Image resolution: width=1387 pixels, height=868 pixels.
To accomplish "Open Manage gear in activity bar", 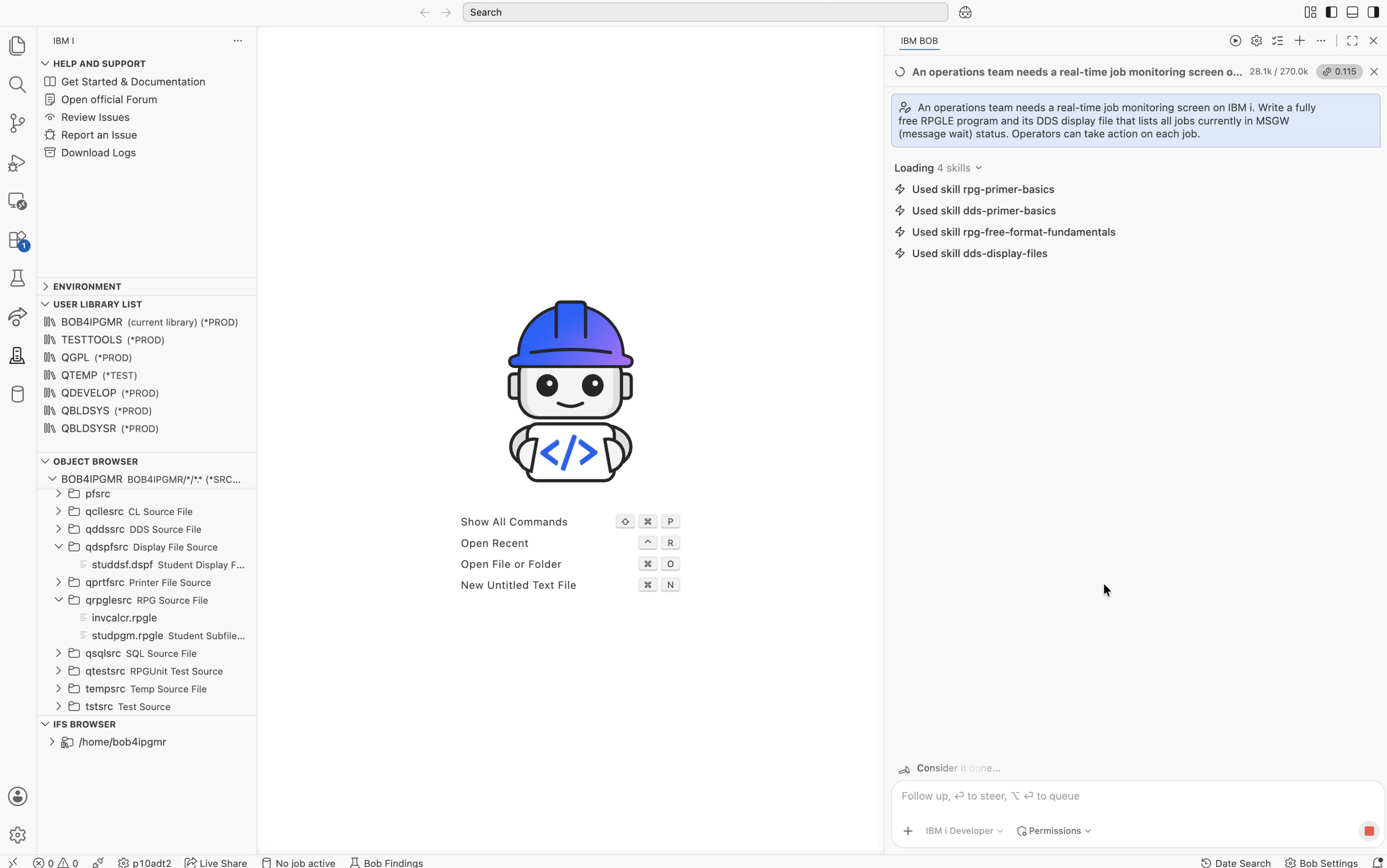I will coord(17,835).
